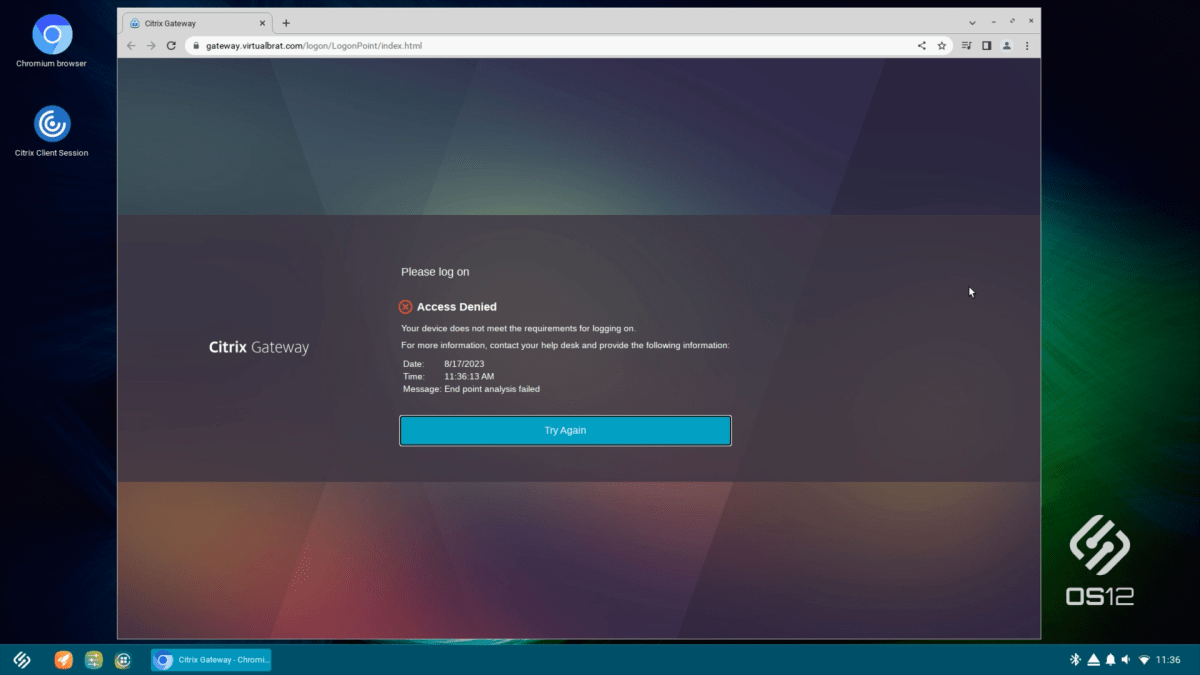
Task: Open the Chromium three-dot menu
Action: pos(1027,45)
